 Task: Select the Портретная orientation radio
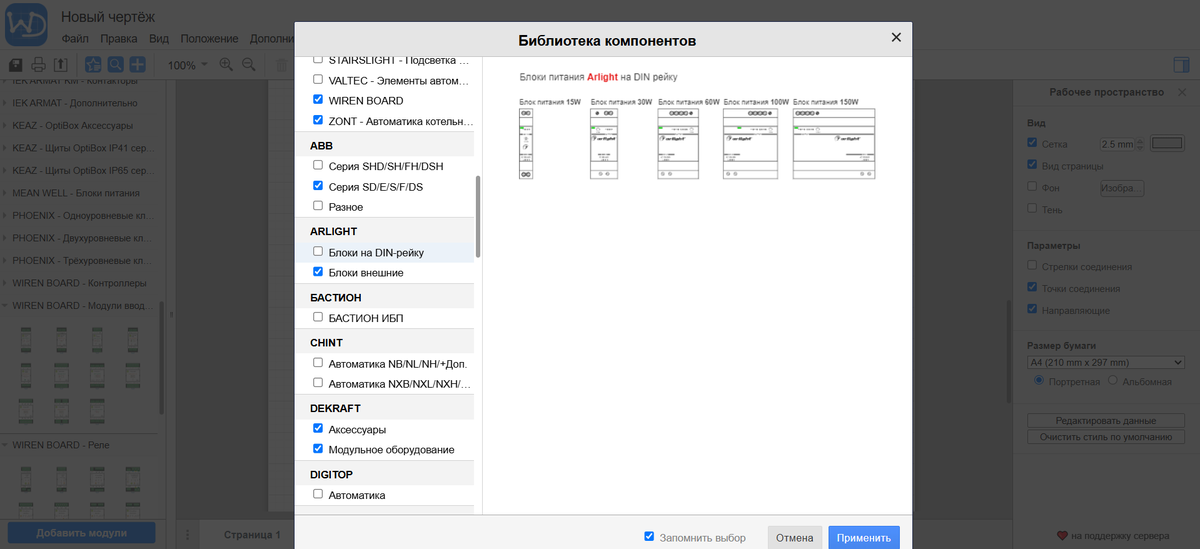click(1040, 381)
